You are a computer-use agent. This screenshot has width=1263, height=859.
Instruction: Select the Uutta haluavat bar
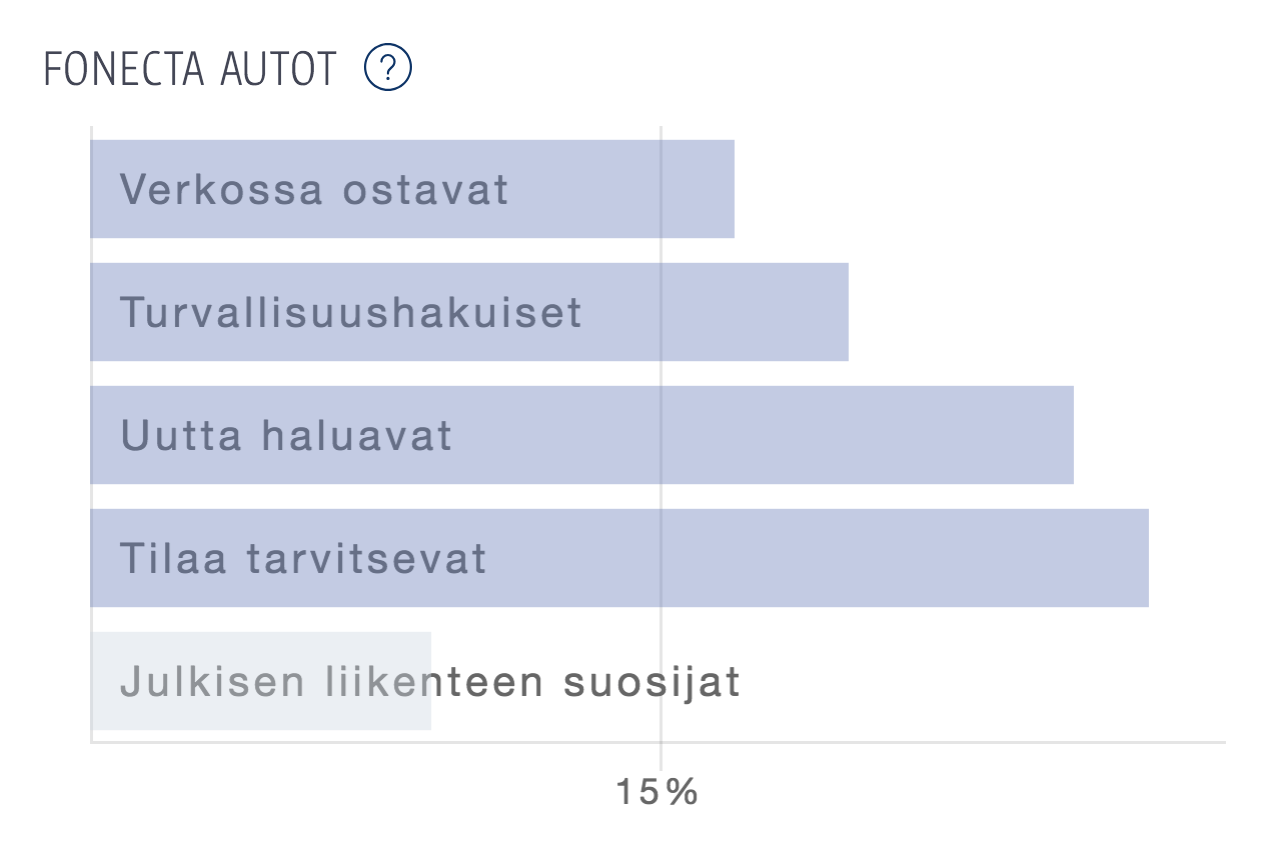(x=582, y=435)
